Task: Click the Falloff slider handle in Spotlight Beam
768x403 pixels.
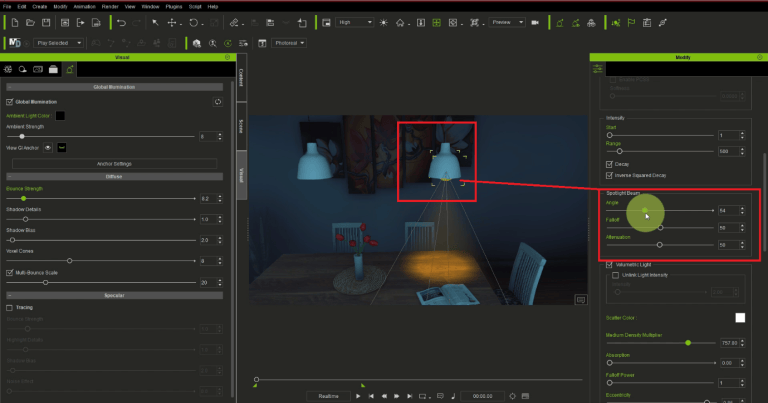Action: point(660,228)
